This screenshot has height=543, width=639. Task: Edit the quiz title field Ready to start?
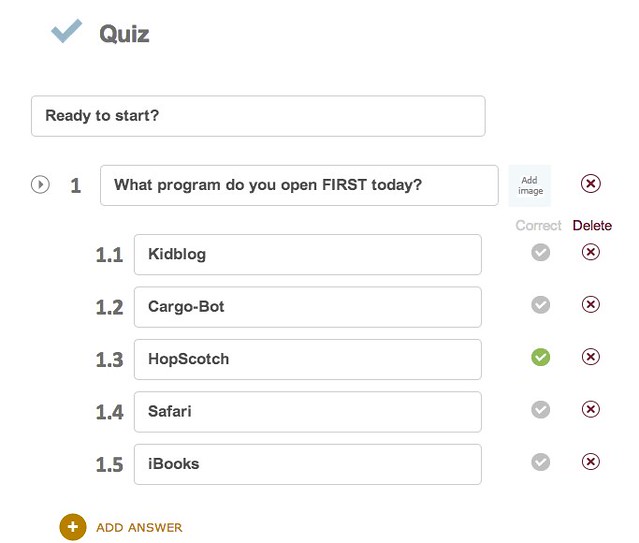click(x=258, y=116)
